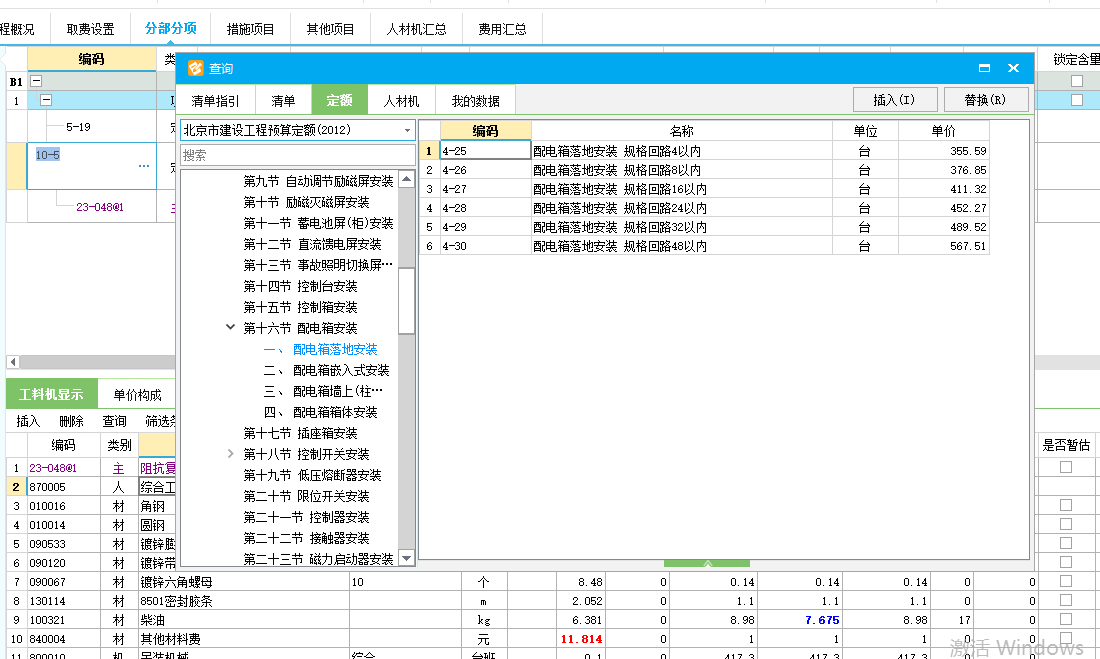Click the ellipsis button in the 10-5 cell

click(x=144, y=166)
